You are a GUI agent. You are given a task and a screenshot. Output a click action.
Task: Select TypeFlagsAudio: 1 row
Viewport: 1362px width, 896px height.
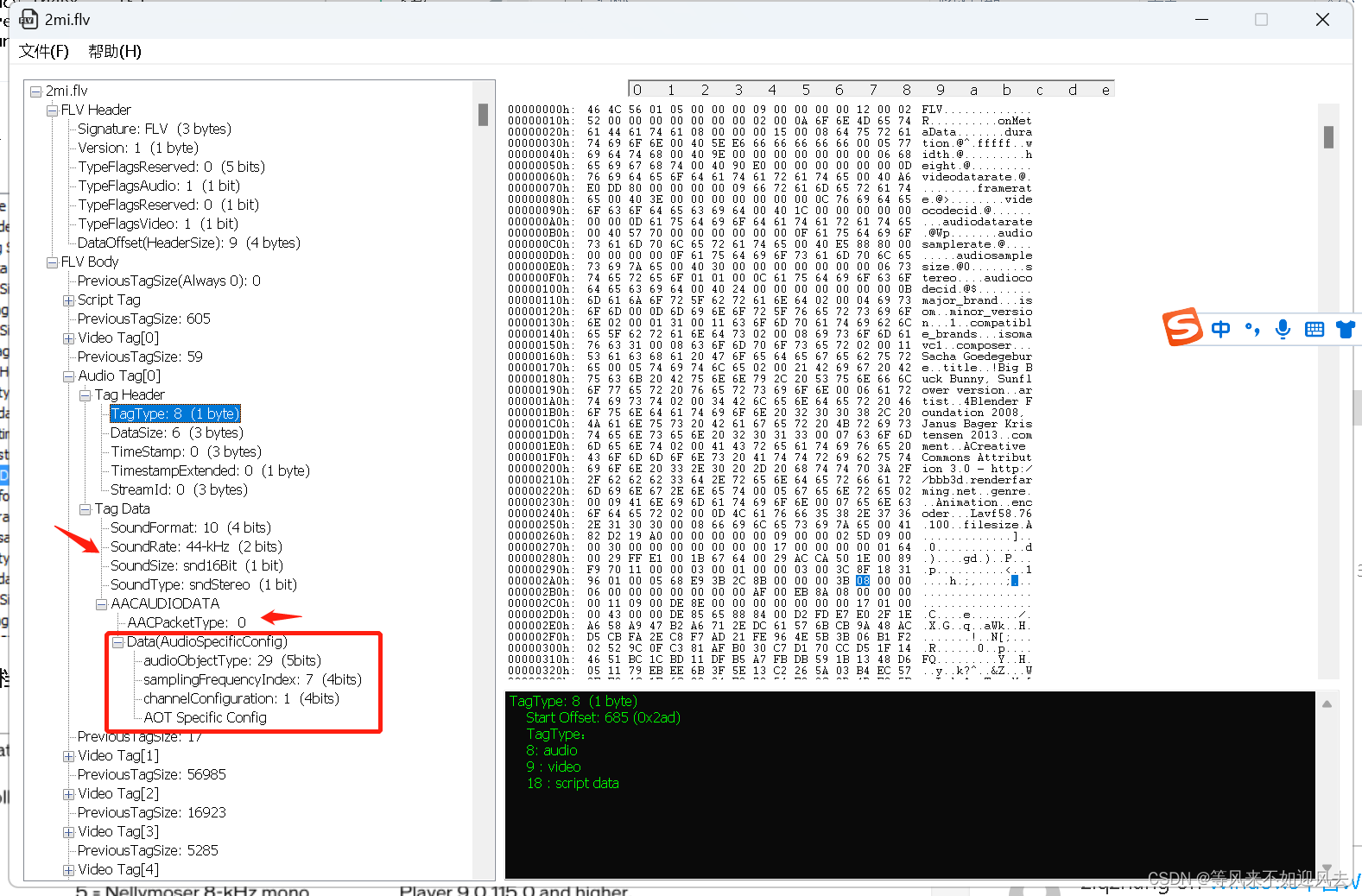(159, 186)
